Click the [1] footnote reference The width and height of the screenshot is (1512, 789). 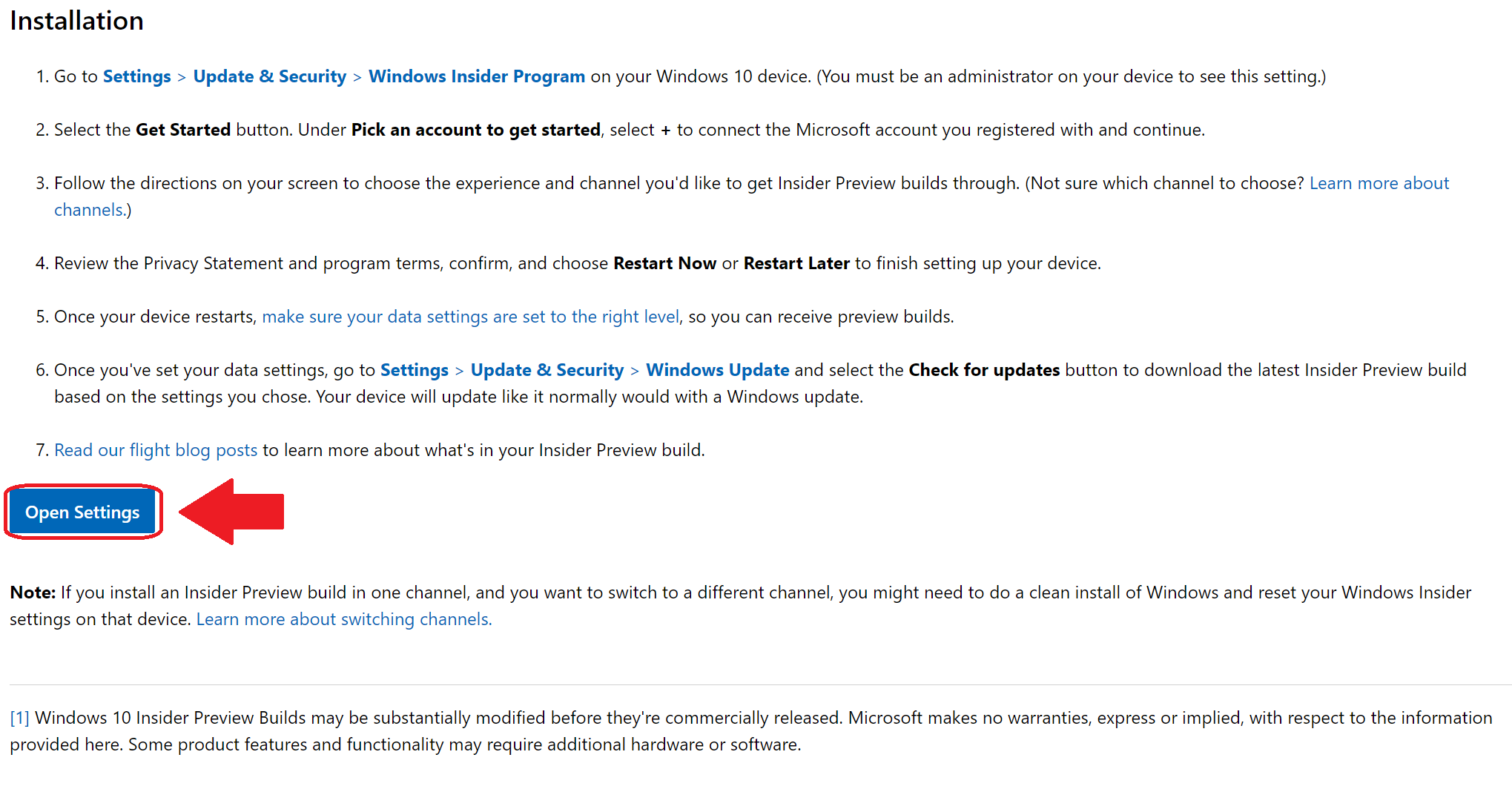(19, 718)
